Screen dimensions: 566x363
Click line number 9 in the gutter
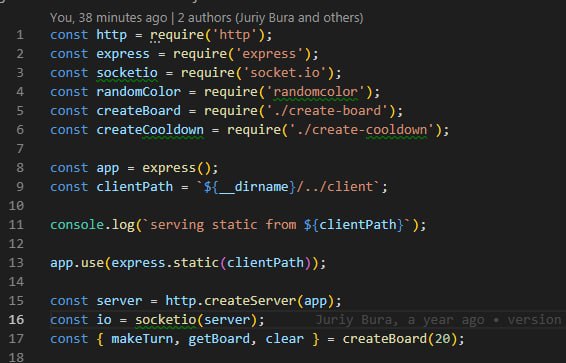coord(20,187)
